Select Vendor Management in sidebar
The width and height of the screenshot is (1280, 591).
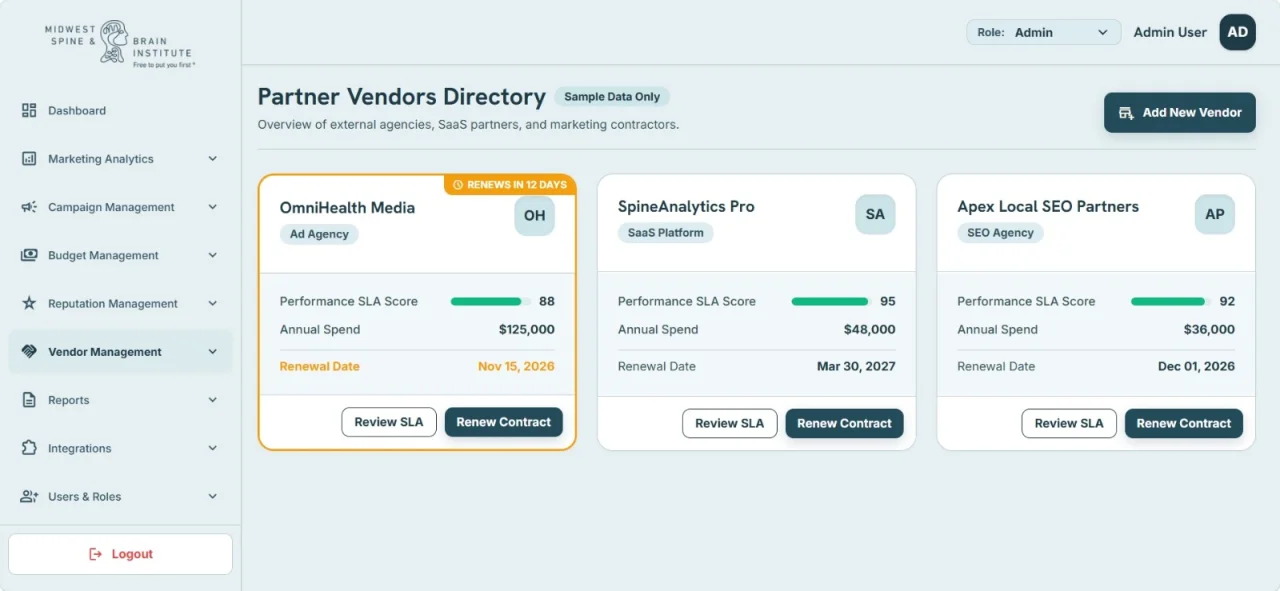coord(120,352)
